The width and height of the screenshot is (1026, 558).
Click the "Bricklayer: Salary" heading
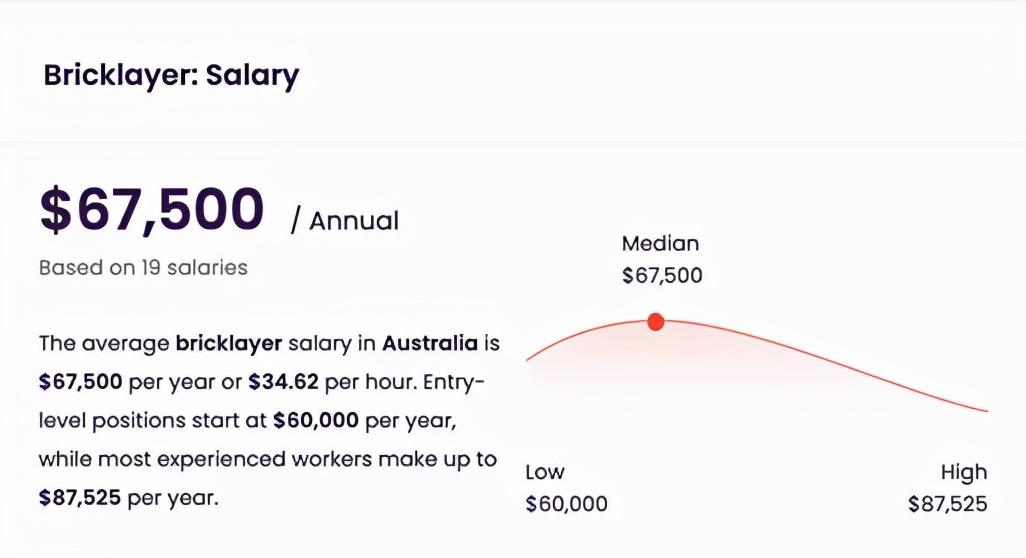click(171, 76)
